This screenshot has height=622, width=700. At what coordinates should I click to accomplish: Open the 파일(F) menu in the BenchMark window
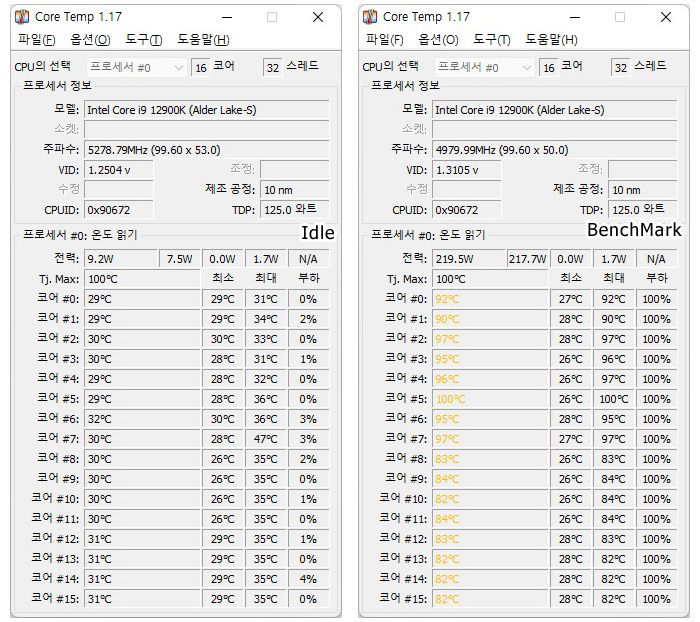point(384,40)
